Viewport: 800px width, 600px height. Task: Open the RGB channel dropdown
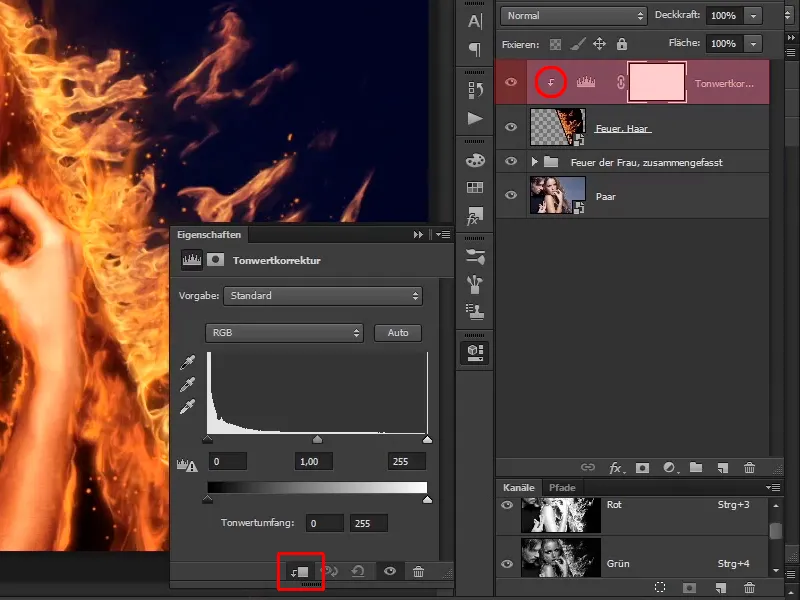point(284,333)
